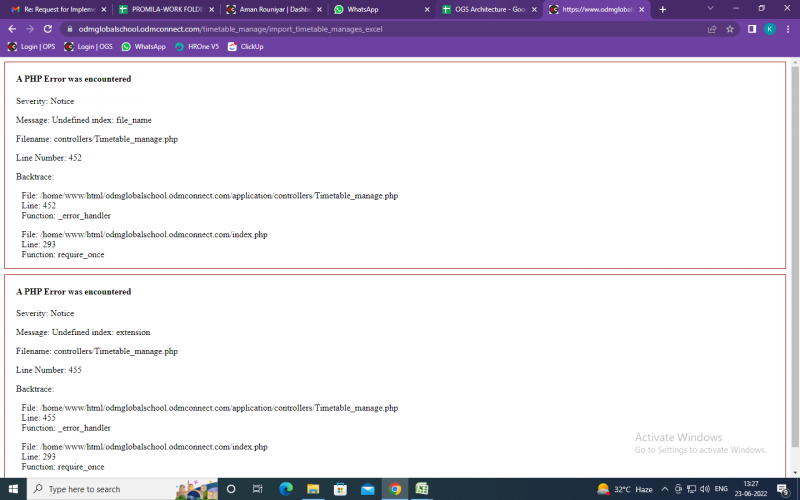The image size is (800, 500).
Task: Open Chrome's three-dot menu
Action: pyautogui.click(x=787, y=29)
